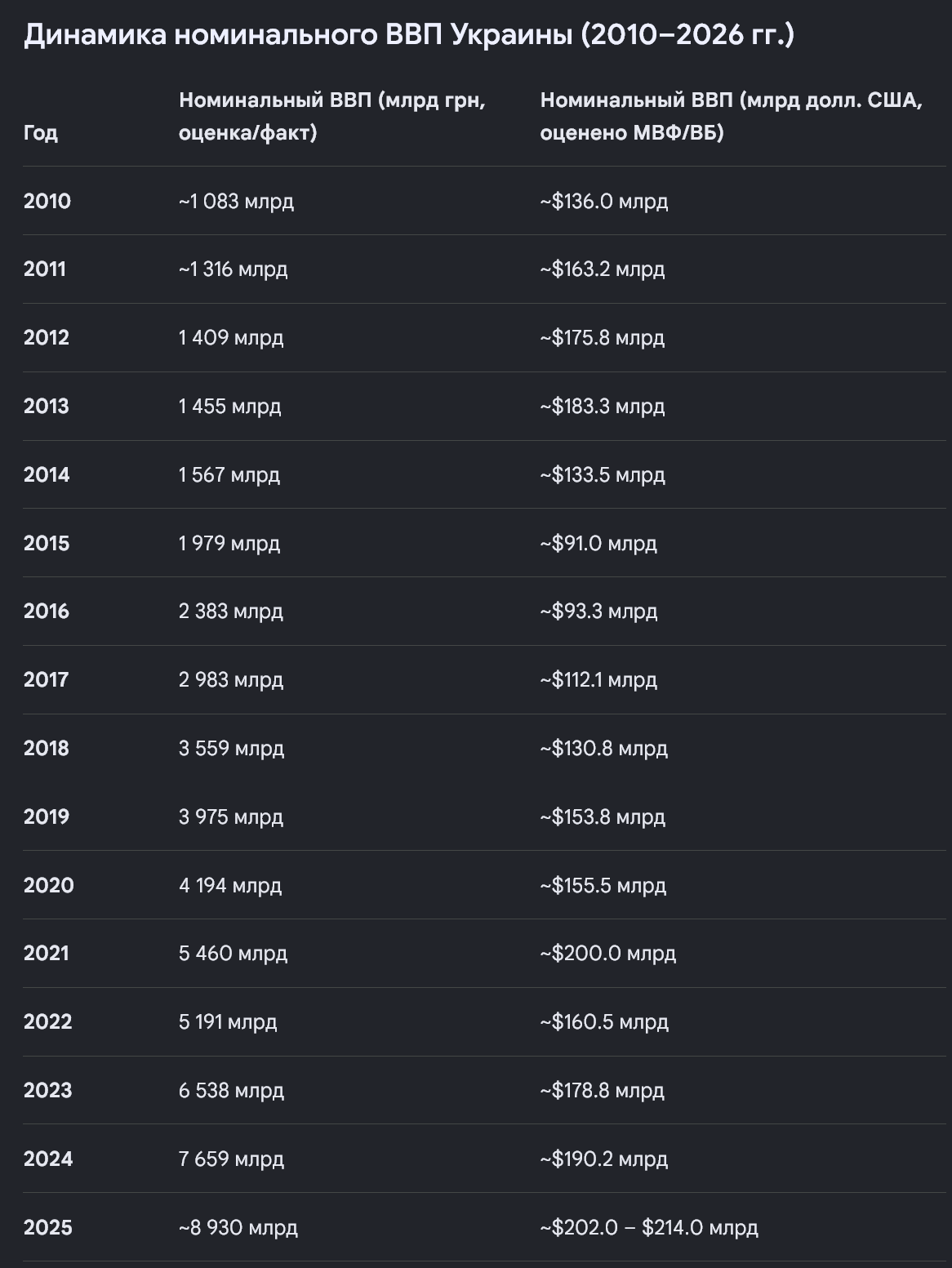Image resolution: width=952 pixels, height=1268 pixels.
Task: Select the '1 567 млрд' hryvnia value
Action: point(229,475)
